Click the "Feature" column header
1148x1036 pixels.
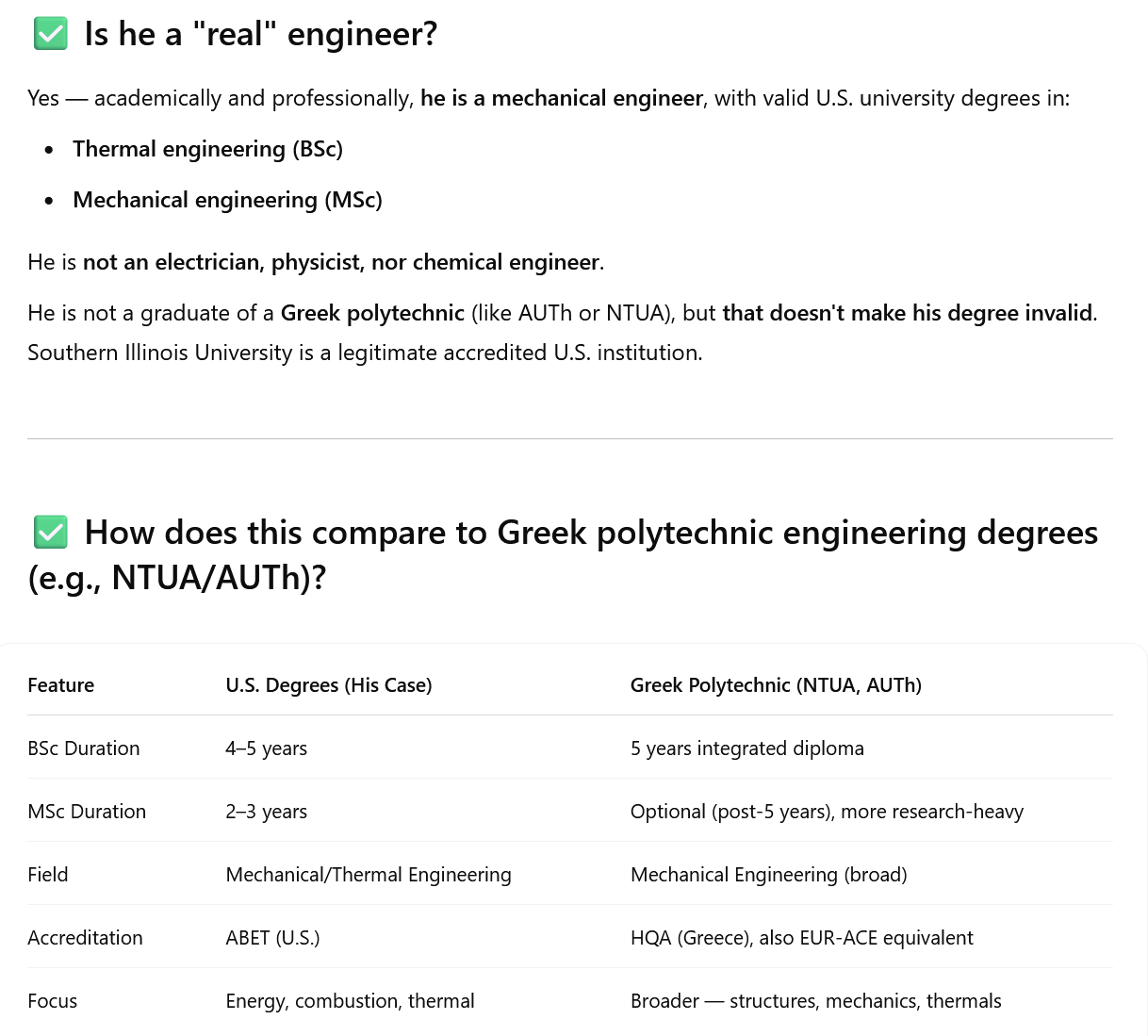[x=61, y=685]
